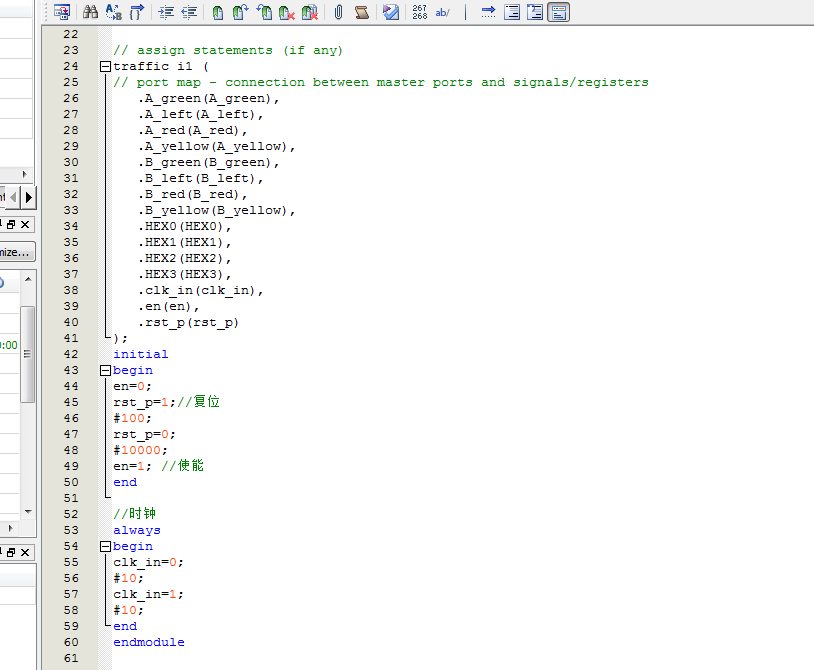Increase indent of selected code

(x=166, y=12)
